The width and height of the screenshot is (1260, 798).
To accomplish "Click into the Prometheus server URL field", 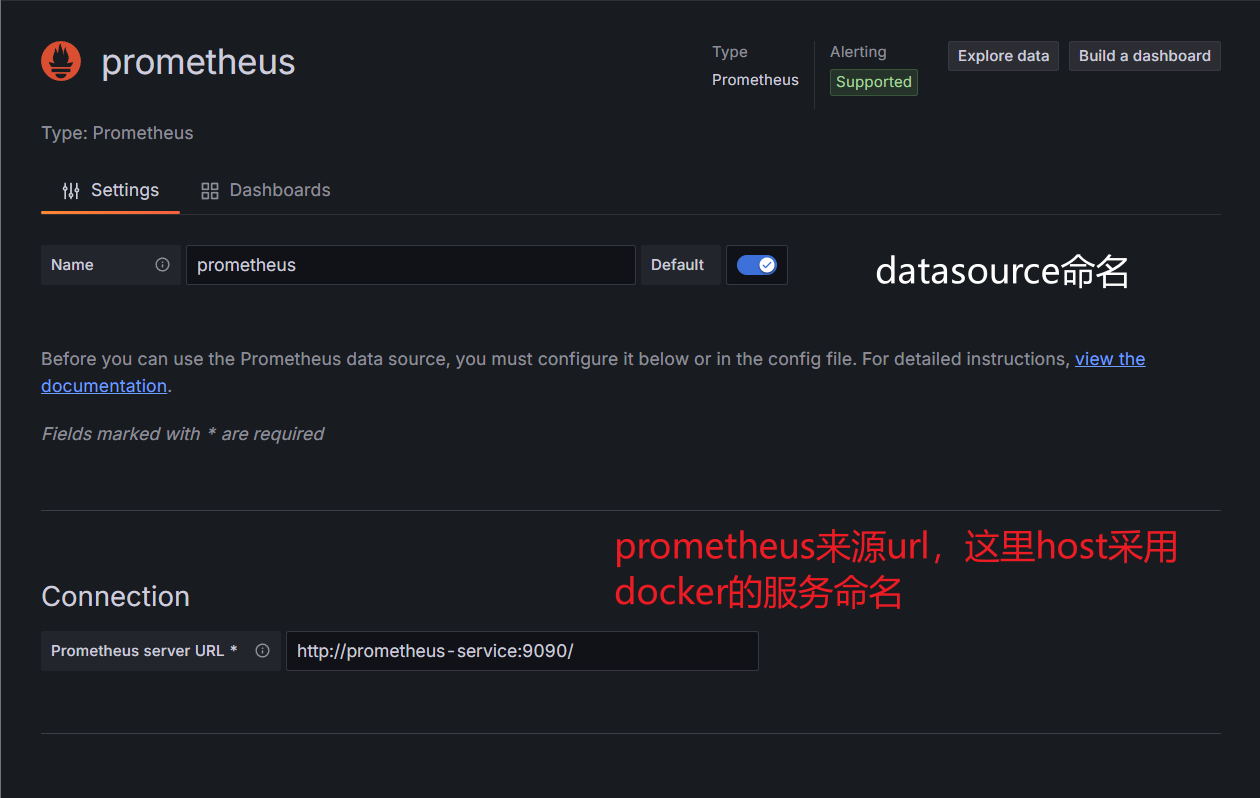I will pos(522,651).
